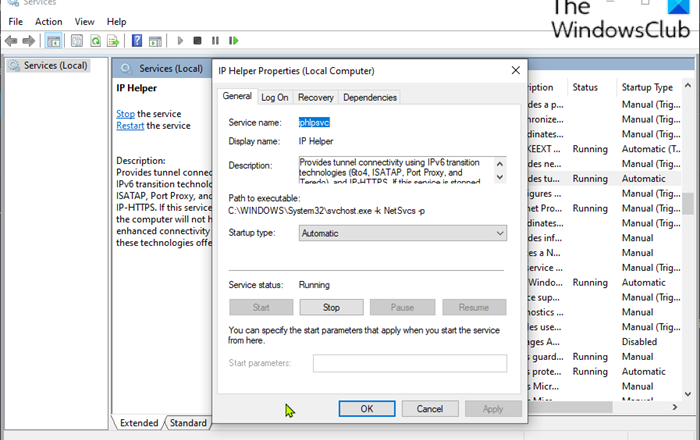The height and width of the screenshot is (440, 700).
Task: Click the horizontal scrollbar right arrow
Action: [675, 407]
